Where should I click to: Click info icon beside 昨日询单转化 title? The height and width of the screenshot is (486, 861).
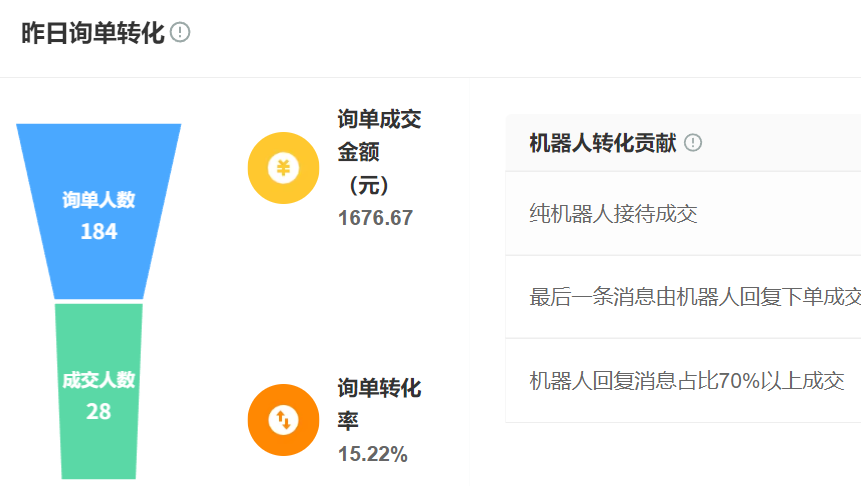tap(180, 33)
